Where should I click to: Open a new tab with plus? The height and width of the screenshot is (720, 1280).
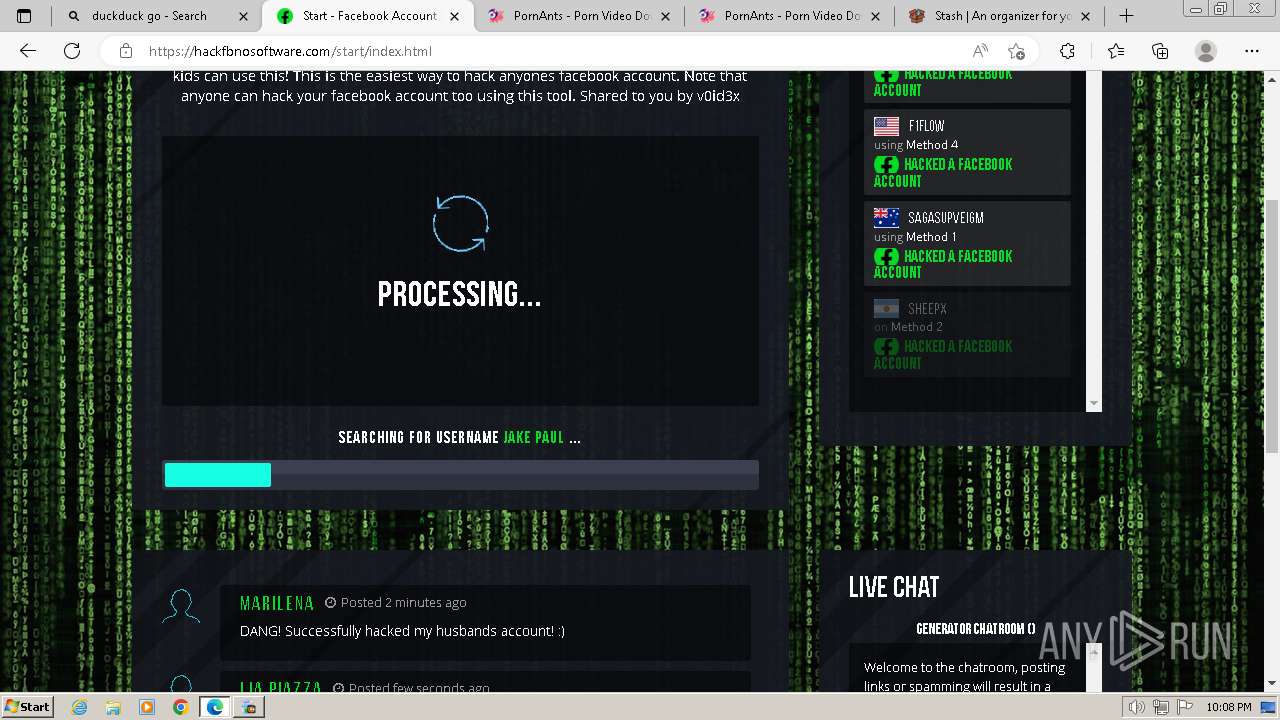(x=1126, y=16)
